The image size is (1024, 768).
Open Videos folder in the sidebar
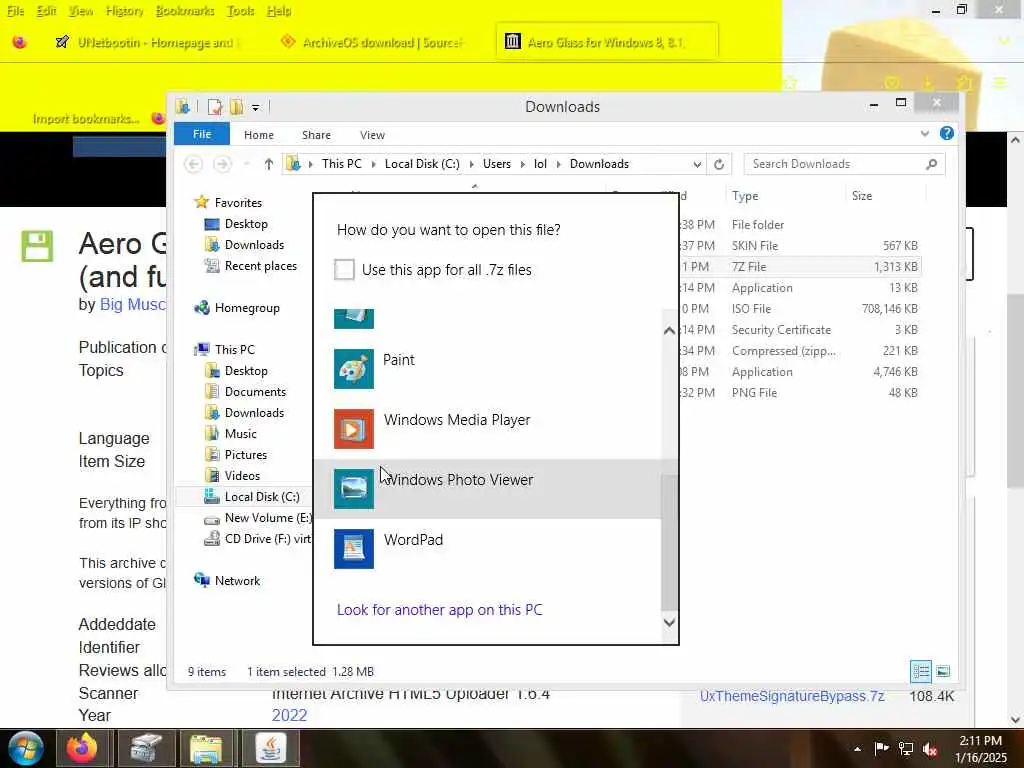coord(242,475)
